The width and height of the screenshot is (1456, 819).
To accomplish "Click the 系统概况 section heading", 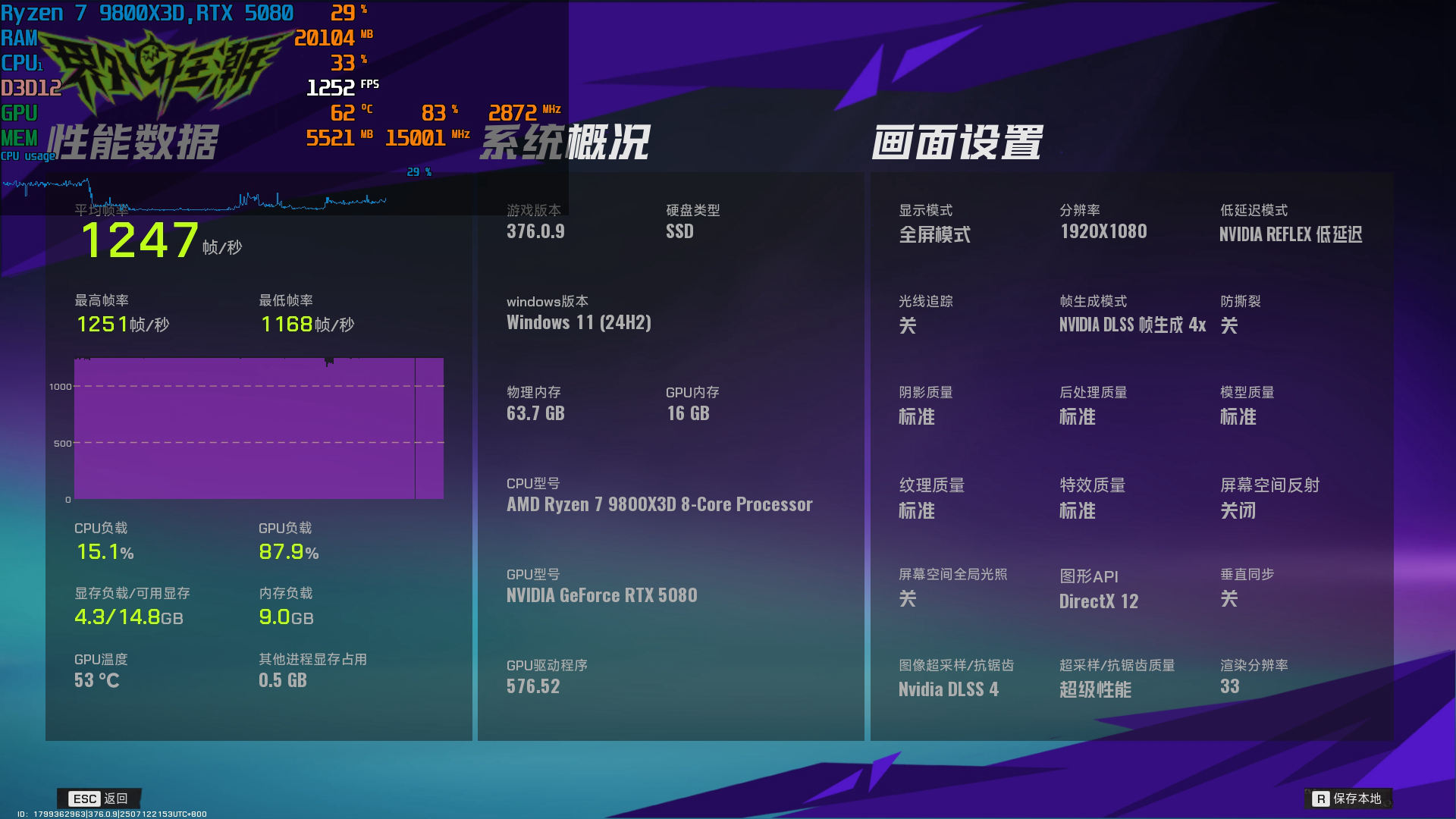I will coord(565,143).
